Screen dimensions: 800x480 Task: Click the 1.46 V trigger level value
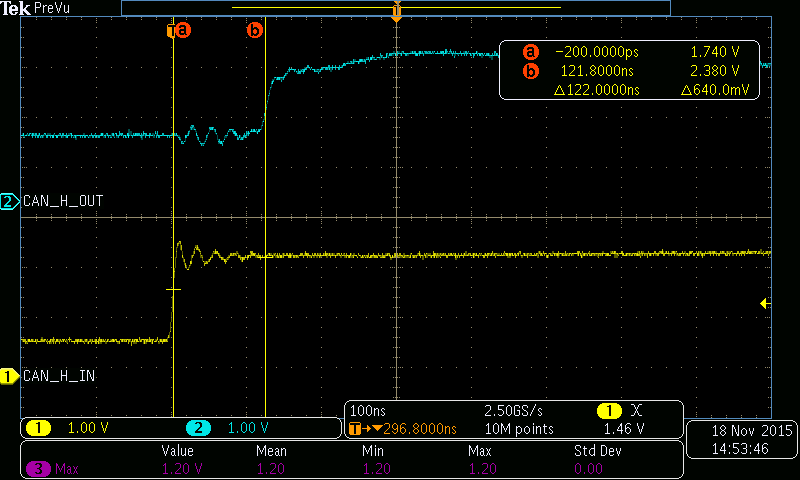pyautogui.click(x=624, y=429)
